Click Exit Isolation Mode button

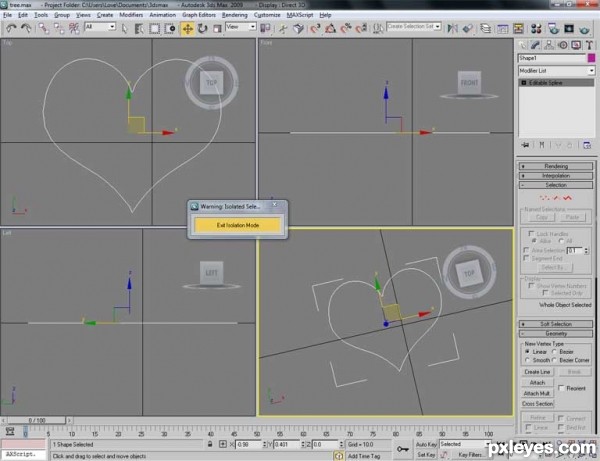[238, 225]
